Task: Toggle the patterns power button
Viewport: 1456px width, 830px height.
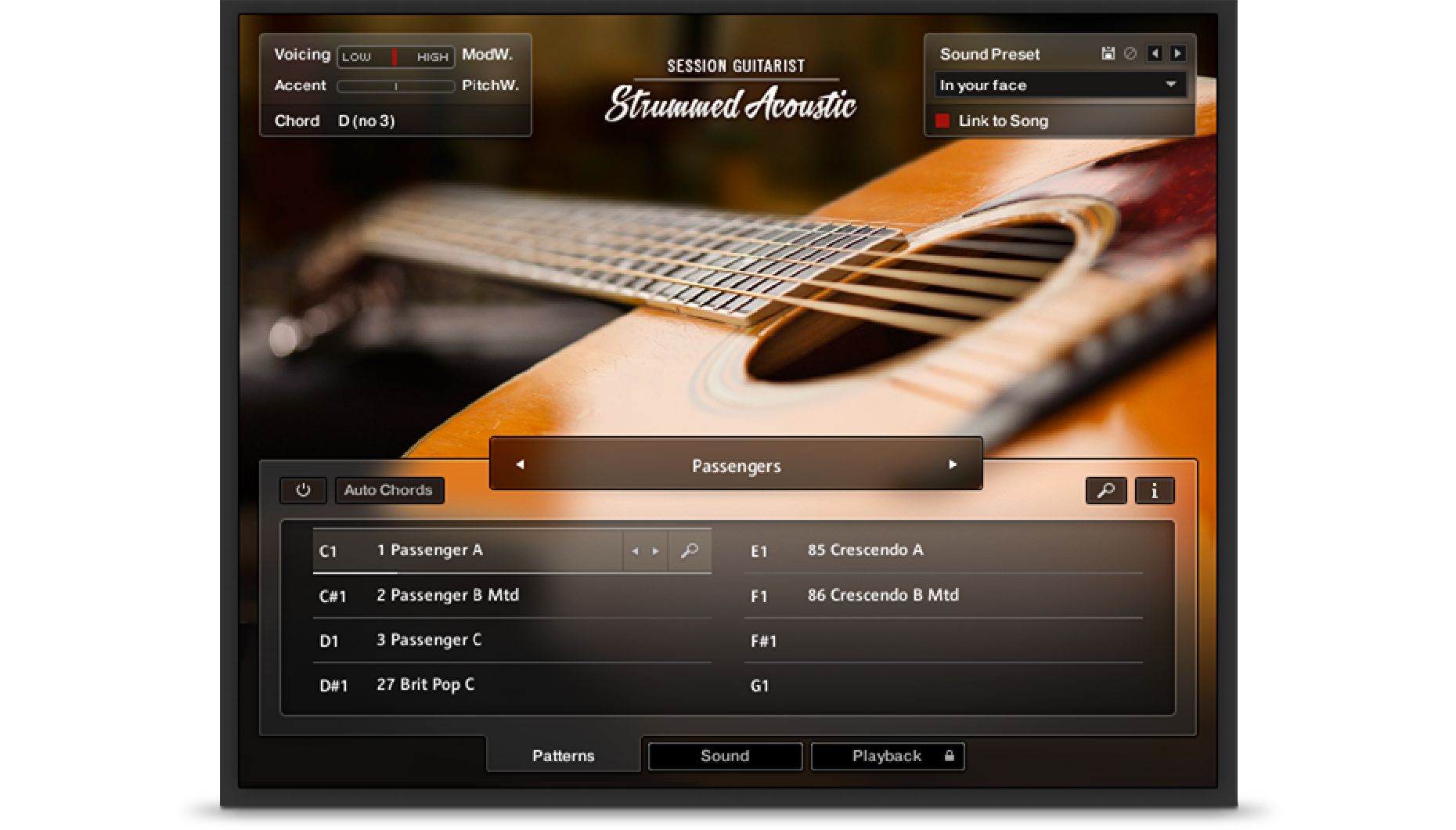Action: (303, 490)
